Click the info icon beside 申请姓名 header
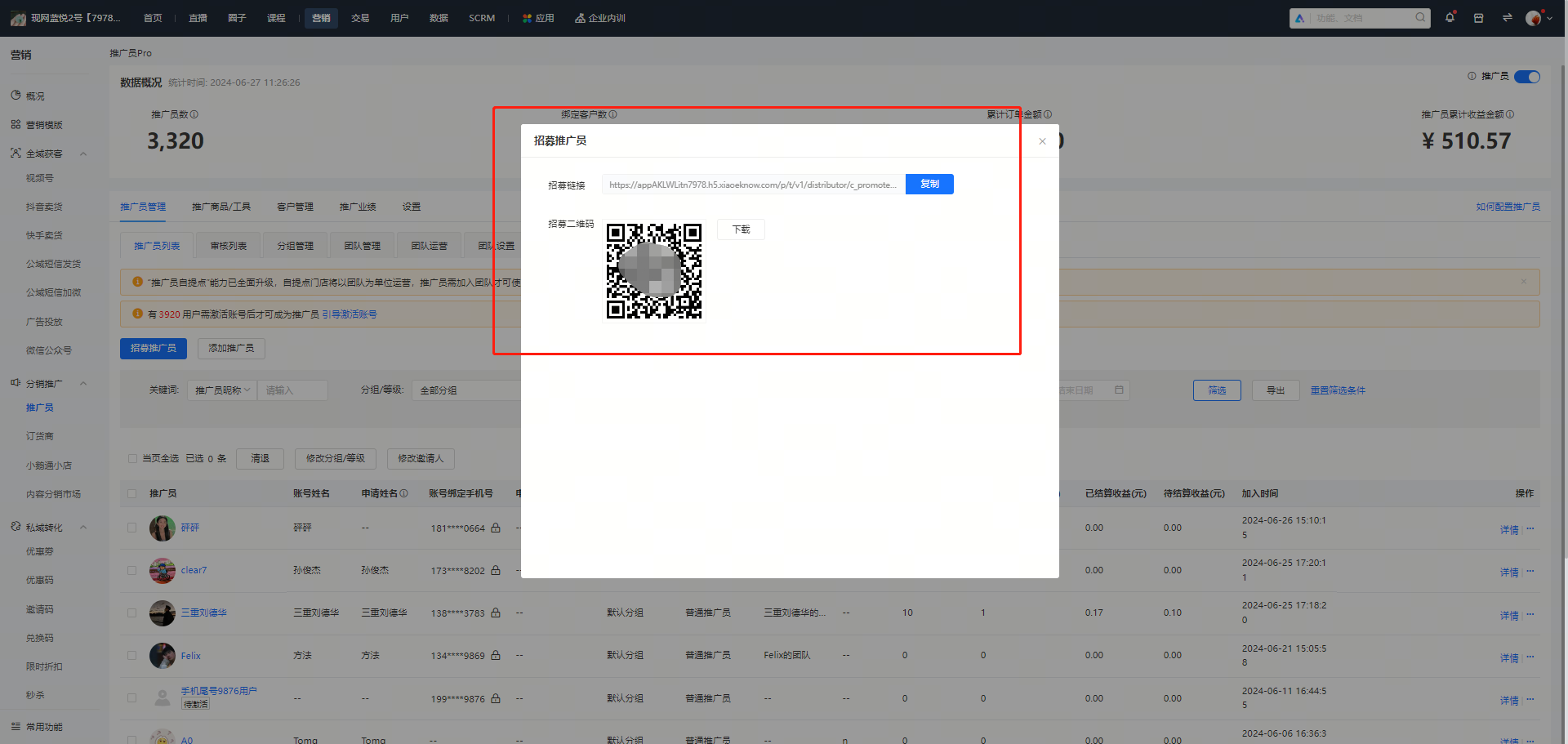 tap(404, 493)
